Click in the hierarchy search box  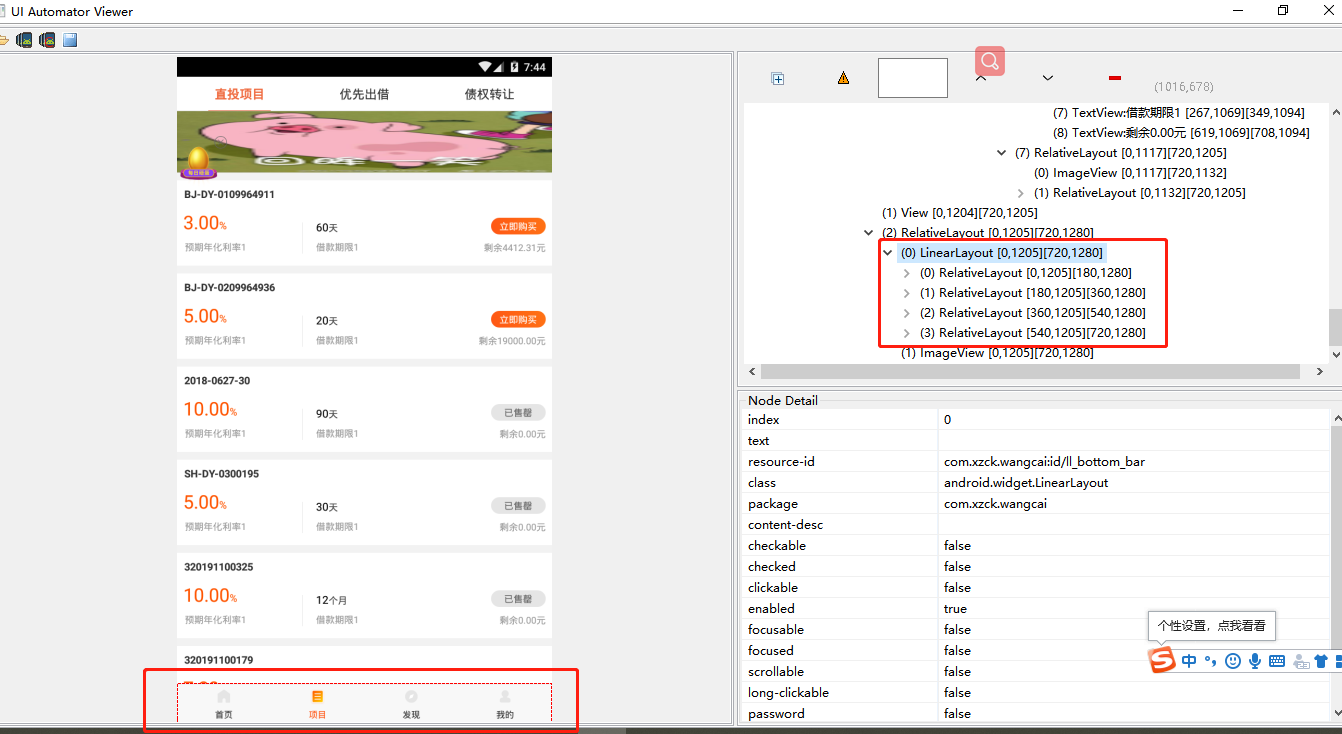[x=913, y=78]
